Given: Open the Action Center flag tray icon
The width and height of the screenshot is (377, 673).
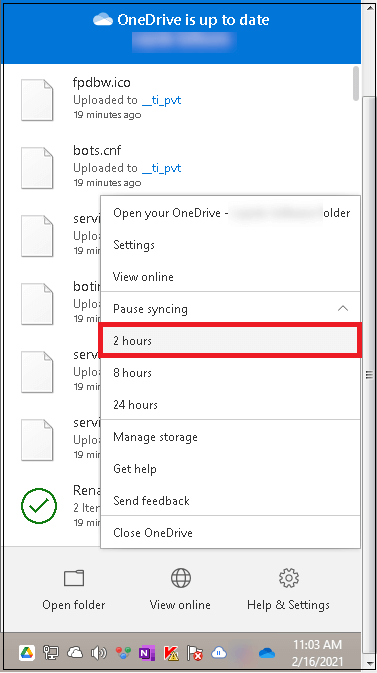Looking at the screenshot, I should coord(195,653).
